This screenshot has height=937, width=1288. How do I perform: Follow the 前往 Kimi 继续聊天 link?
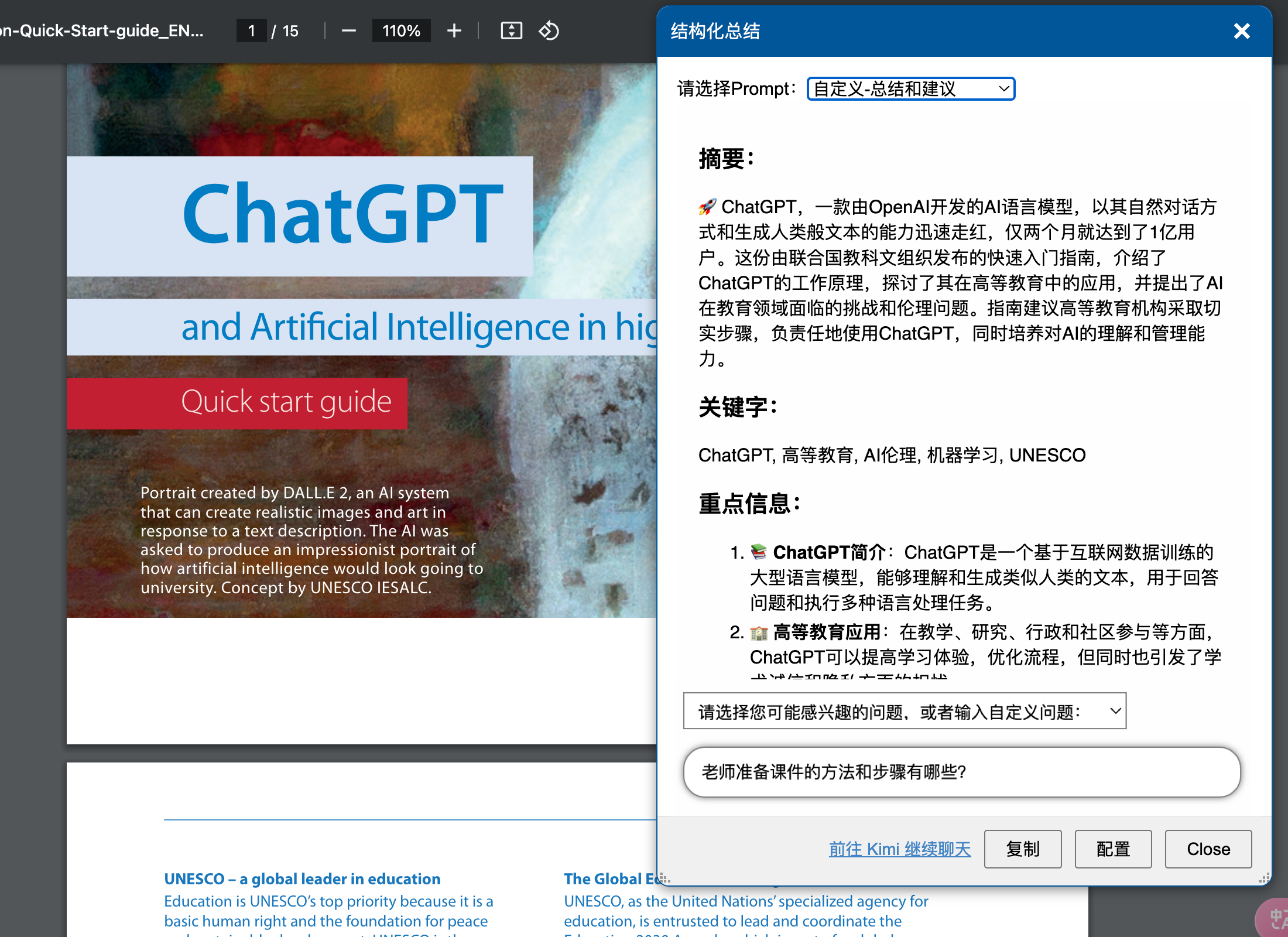(899, 849)
